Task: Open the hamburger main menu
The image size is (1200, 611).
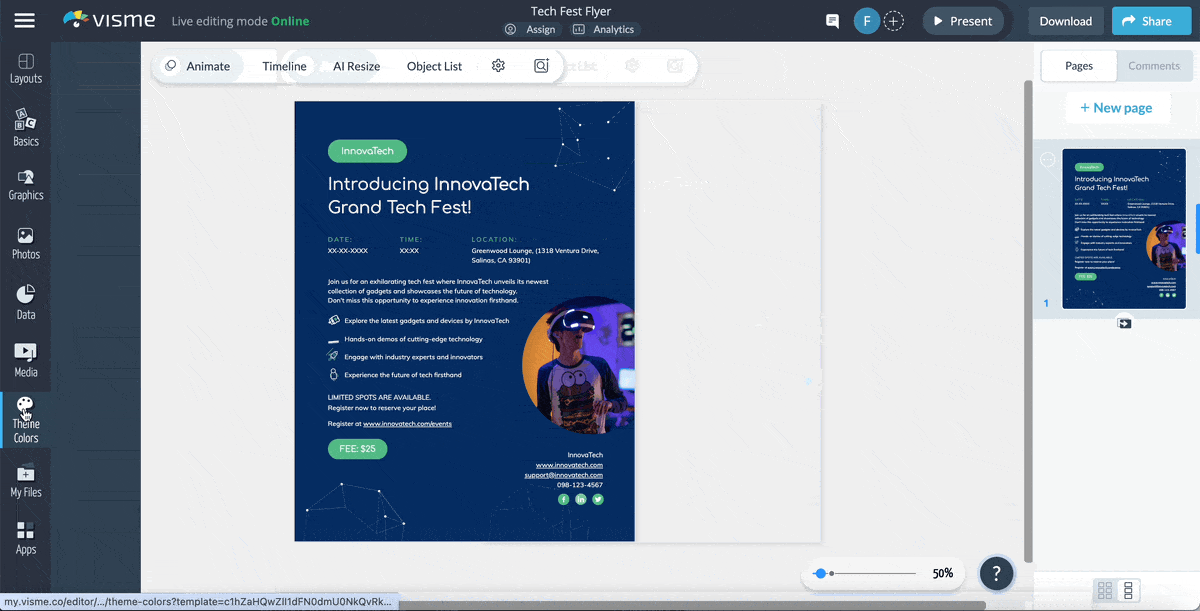Action: coord(25,21)
